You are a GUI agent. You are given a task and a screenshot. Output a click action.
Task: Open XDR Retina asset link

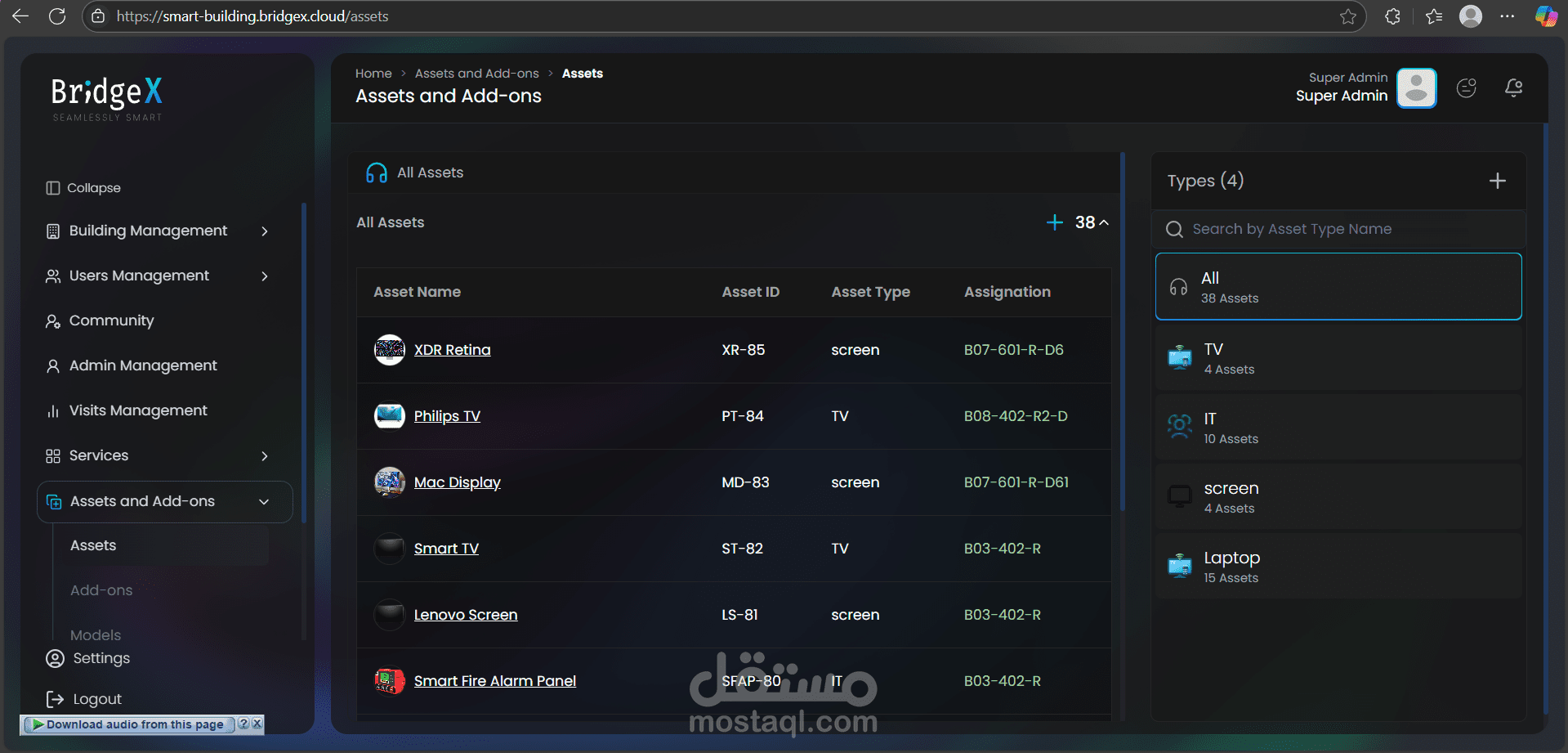coord(452,350)
